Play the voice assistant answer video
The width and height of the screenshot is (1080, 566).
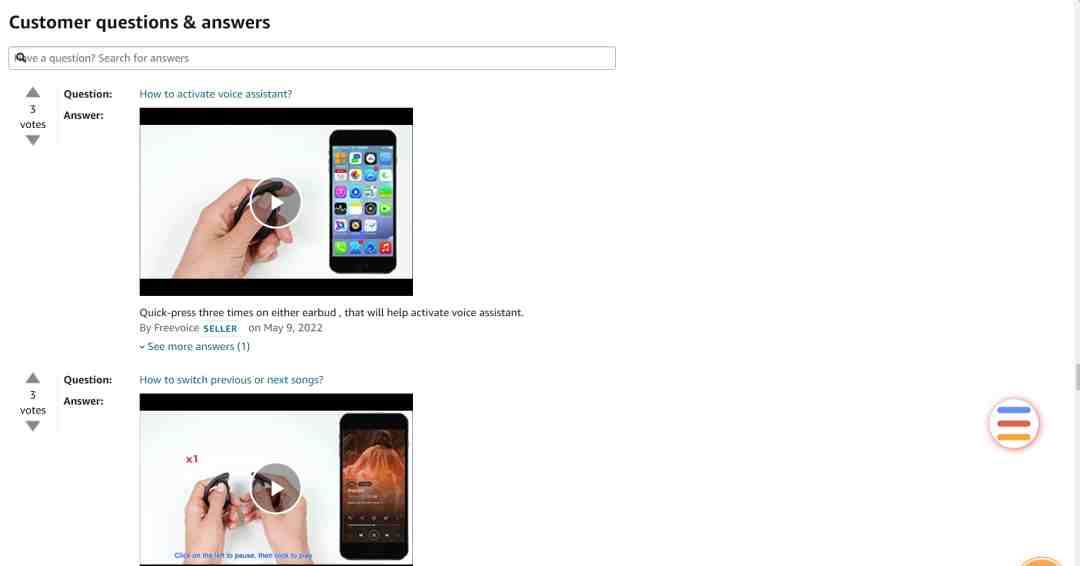coord(276,202)
